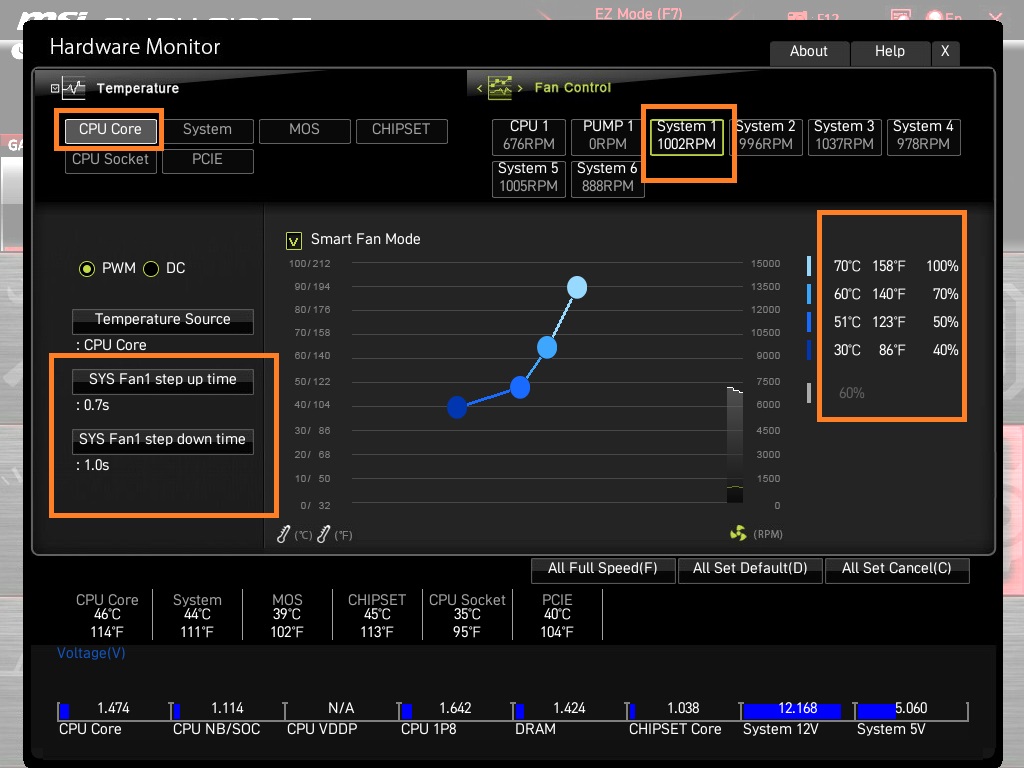The height and width of the screenshot is (768, 1024).
Task: Click System 44°C temperature reading
Action: [197, 615]
